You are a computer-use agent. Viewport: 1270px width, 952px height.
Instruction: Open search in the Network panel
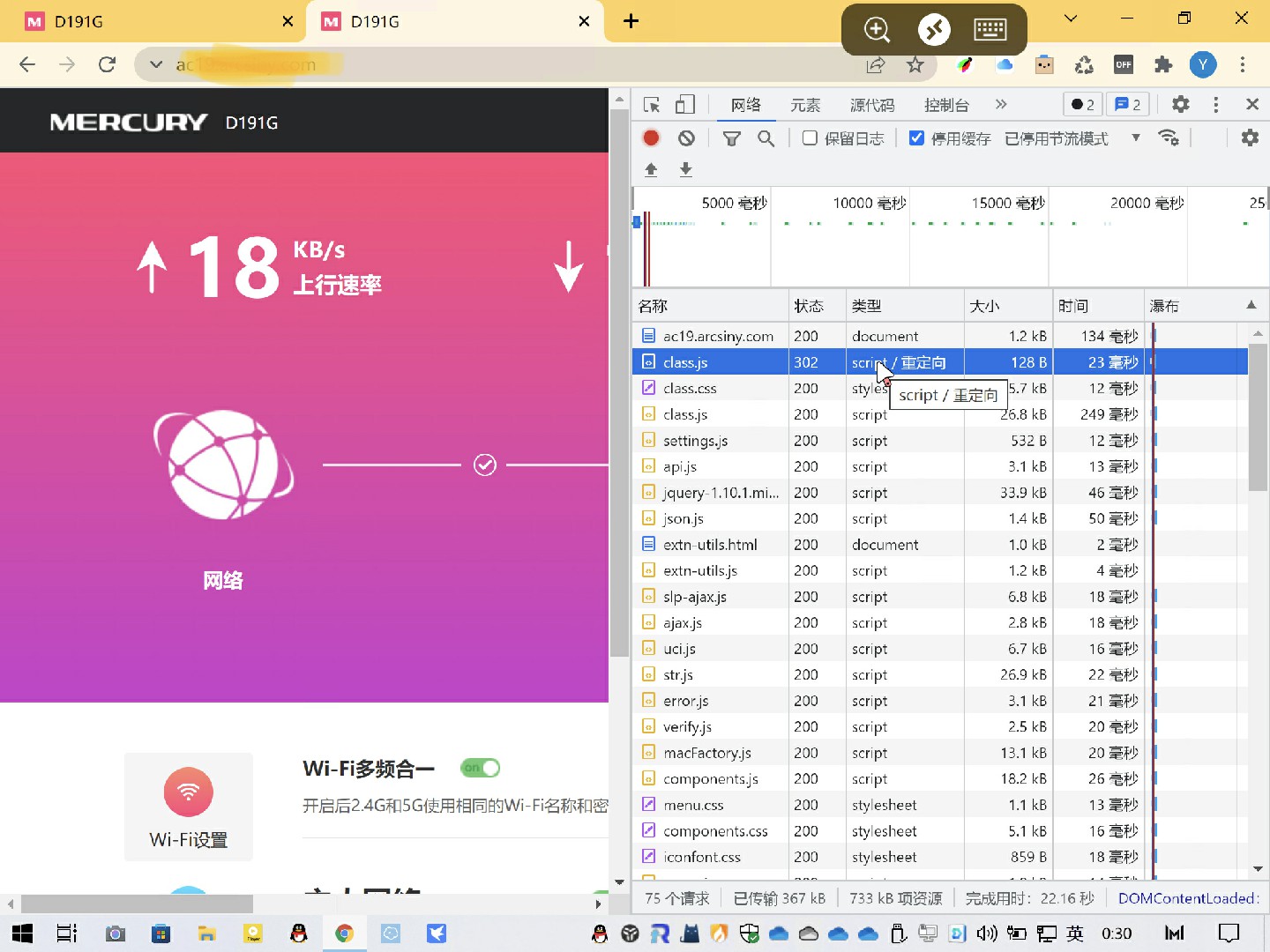(x=766, y=138)
